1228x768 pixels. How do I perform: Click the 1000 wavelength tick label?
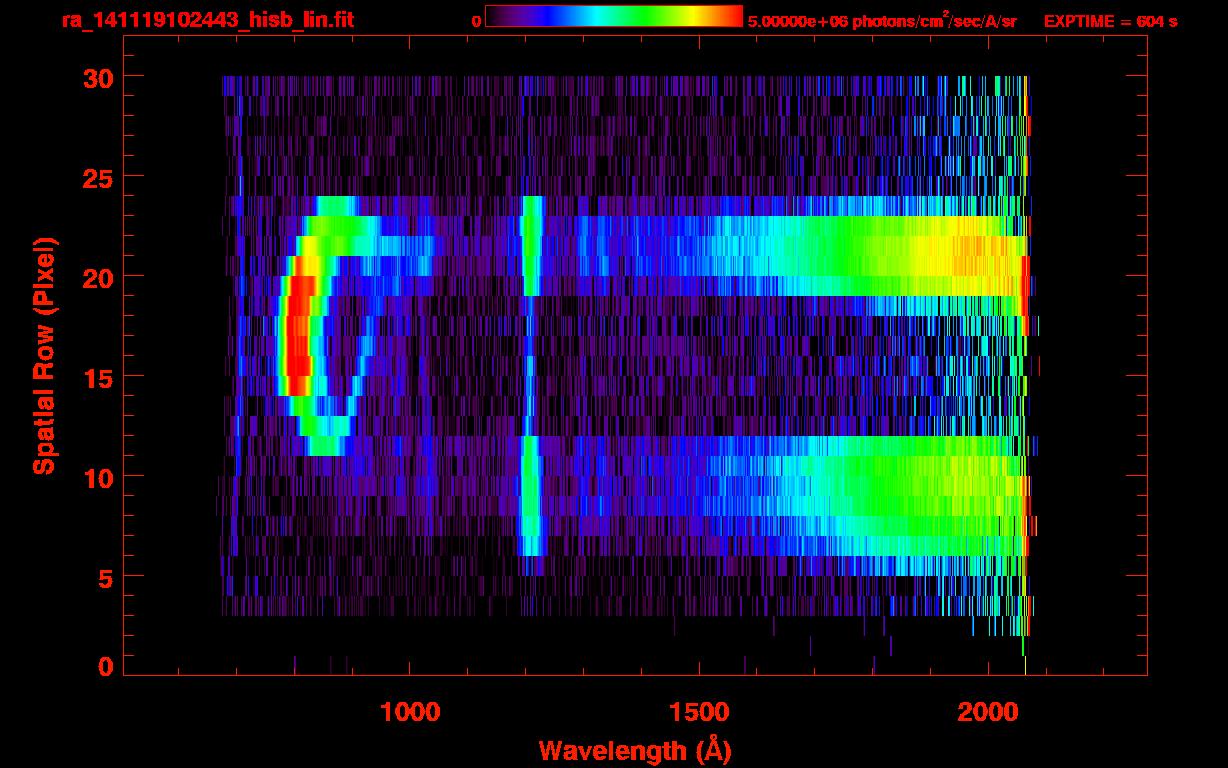[410, 712]
